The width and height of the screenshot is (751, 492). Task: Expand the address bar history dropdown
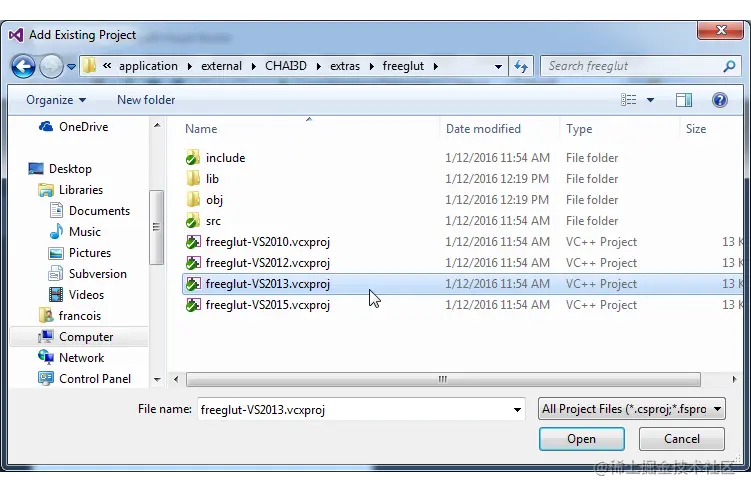498,67
